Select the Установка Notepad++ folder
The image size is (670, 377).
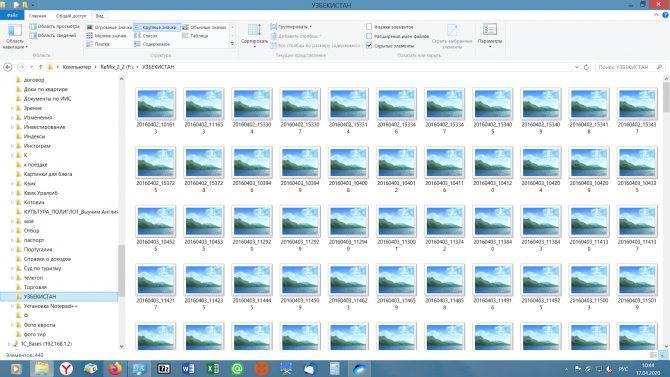tap(50, 306)
